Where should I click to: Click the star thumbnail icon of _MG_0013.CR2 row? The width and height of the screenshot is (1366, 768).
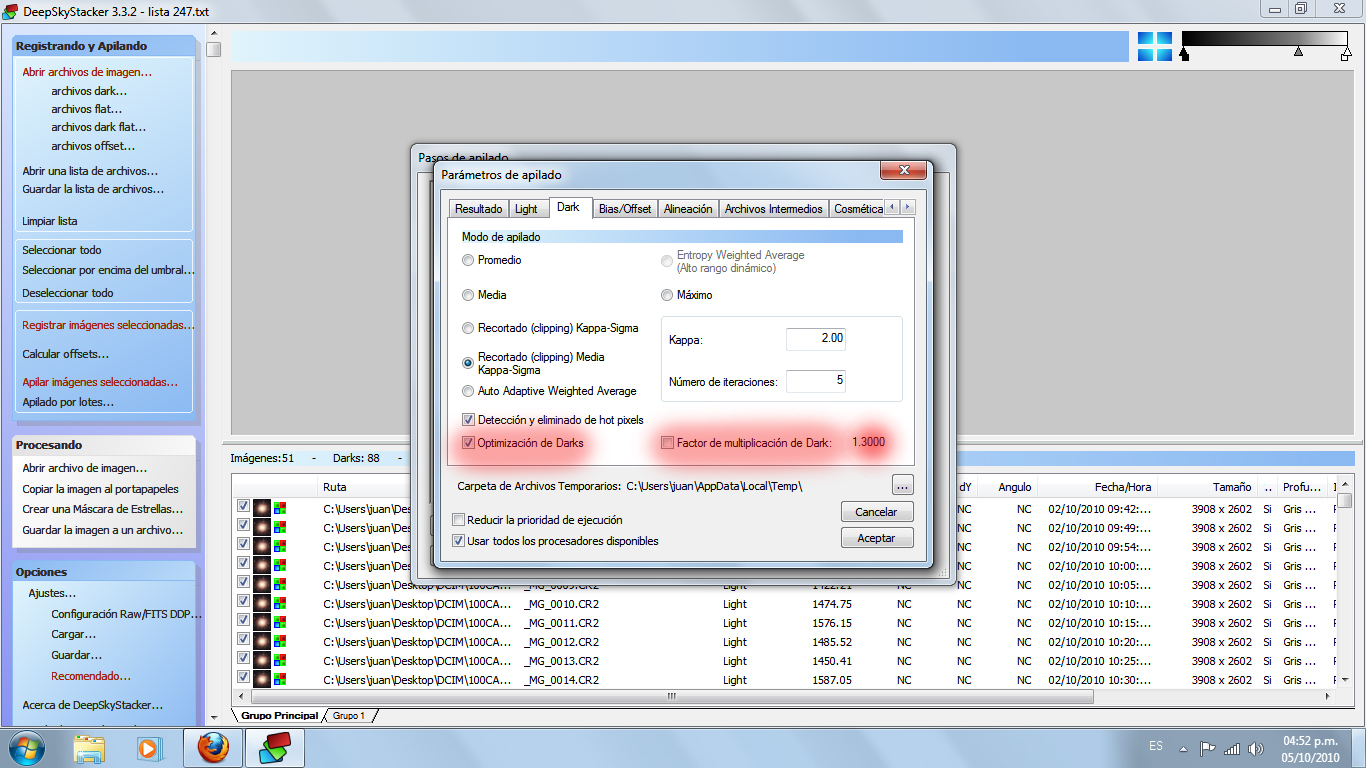263,661
